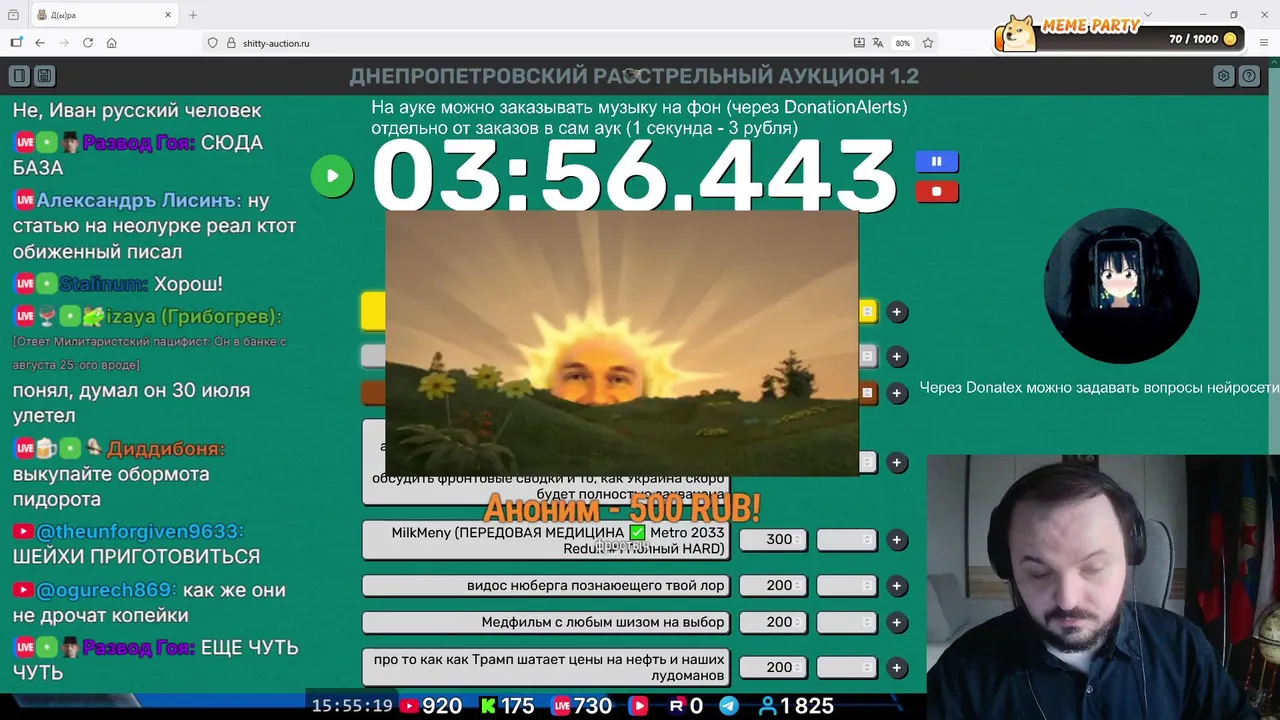View site security lock icon

pos(231,43)
